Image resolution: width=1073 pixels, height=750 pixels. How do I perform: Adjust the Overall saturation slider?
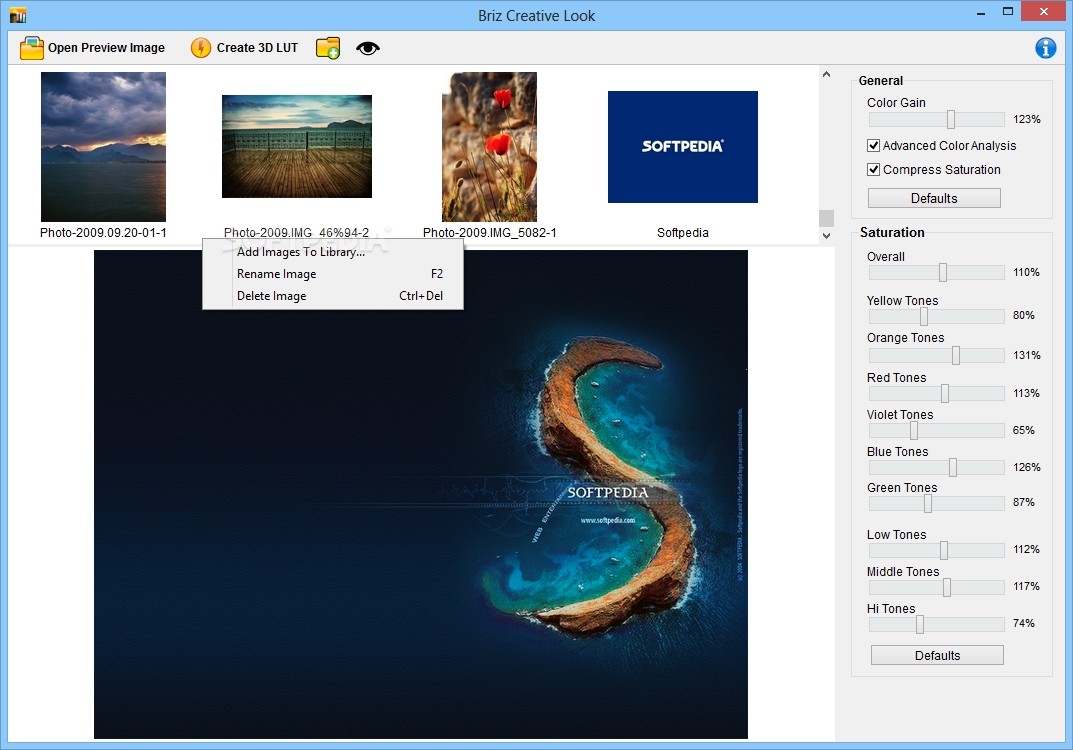(942, 272)
